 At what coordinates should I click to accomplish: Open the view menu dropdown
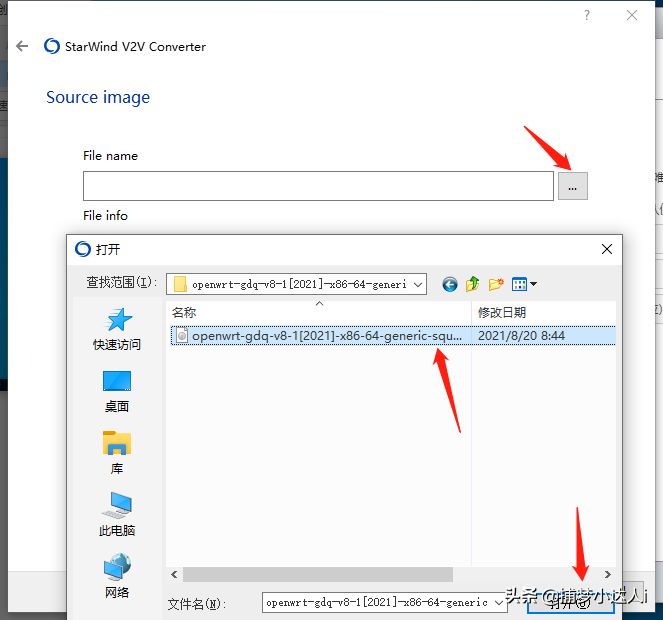(523, 284)
